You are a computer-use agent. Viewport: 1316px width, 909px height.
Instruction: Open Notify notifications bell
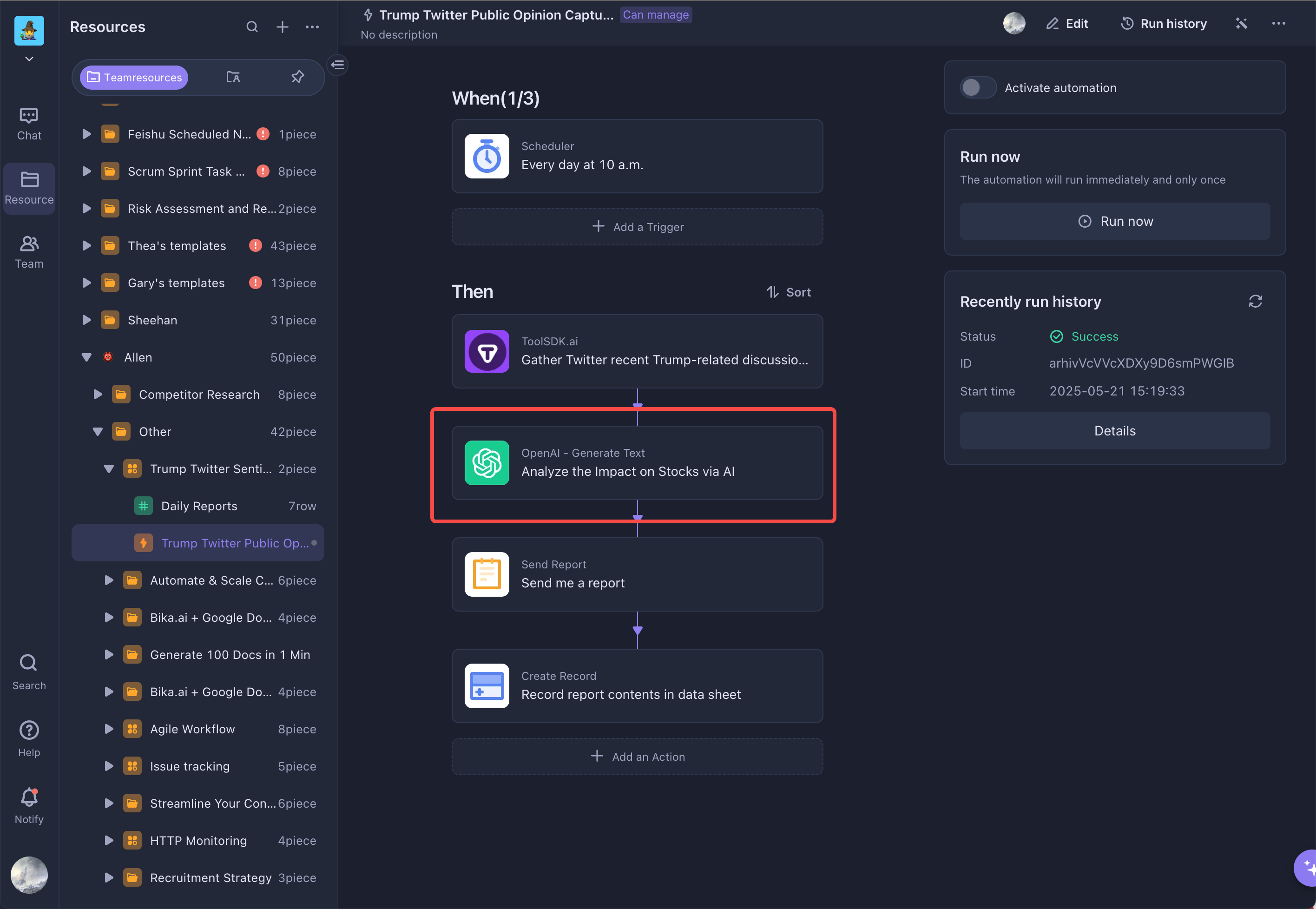pyautogui.click(x=29, y=806)
